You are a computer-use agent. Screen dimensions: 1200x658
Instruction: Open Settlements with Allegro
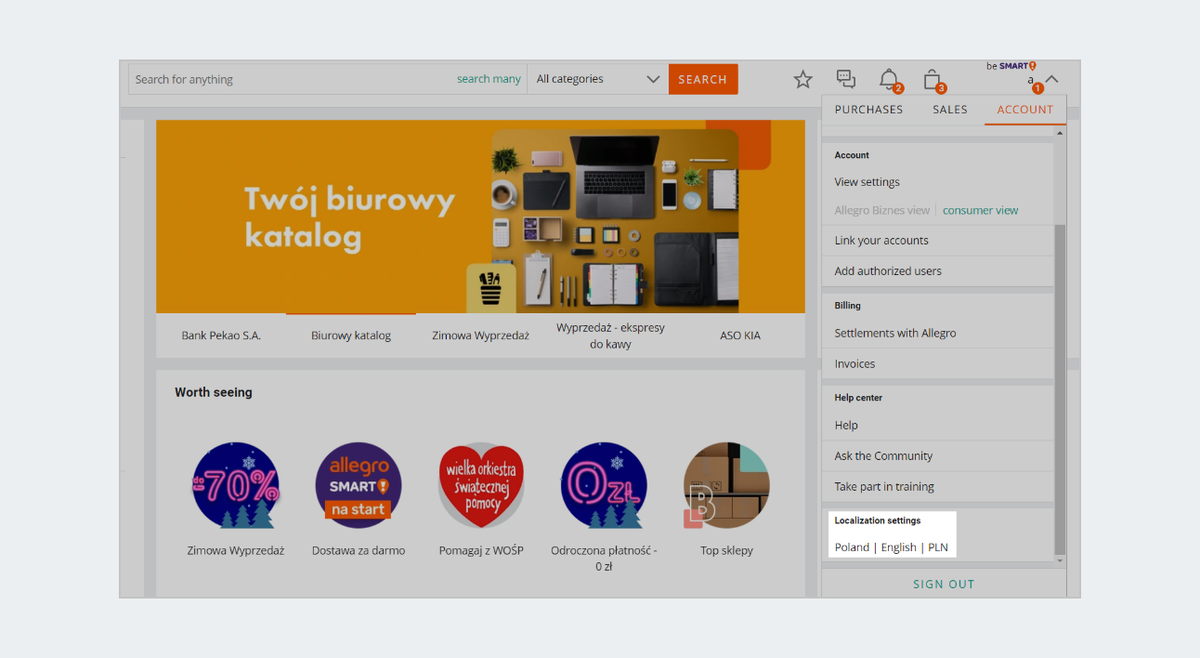point(895,333)
